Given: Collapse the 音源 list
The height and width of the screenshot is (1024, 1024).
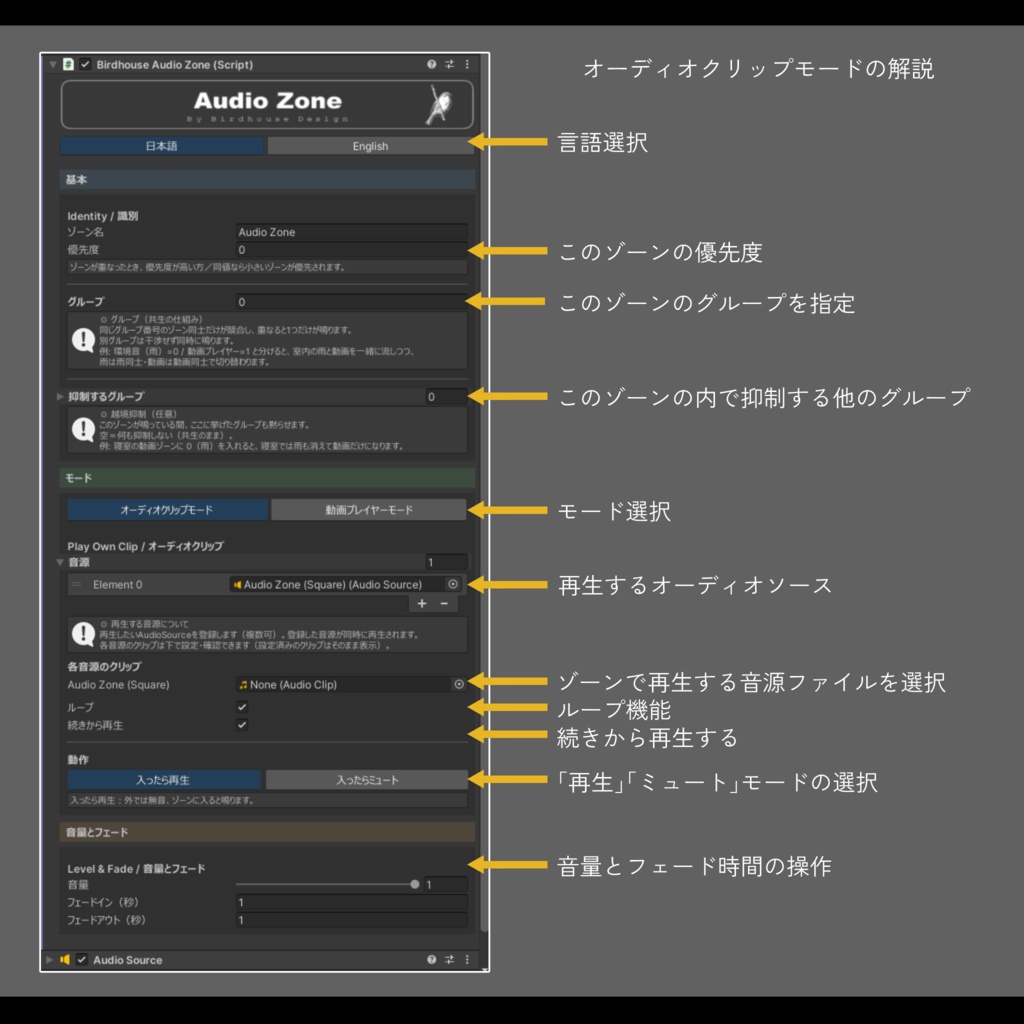Looking at the screenshot, I should click(x=60, y=562).
